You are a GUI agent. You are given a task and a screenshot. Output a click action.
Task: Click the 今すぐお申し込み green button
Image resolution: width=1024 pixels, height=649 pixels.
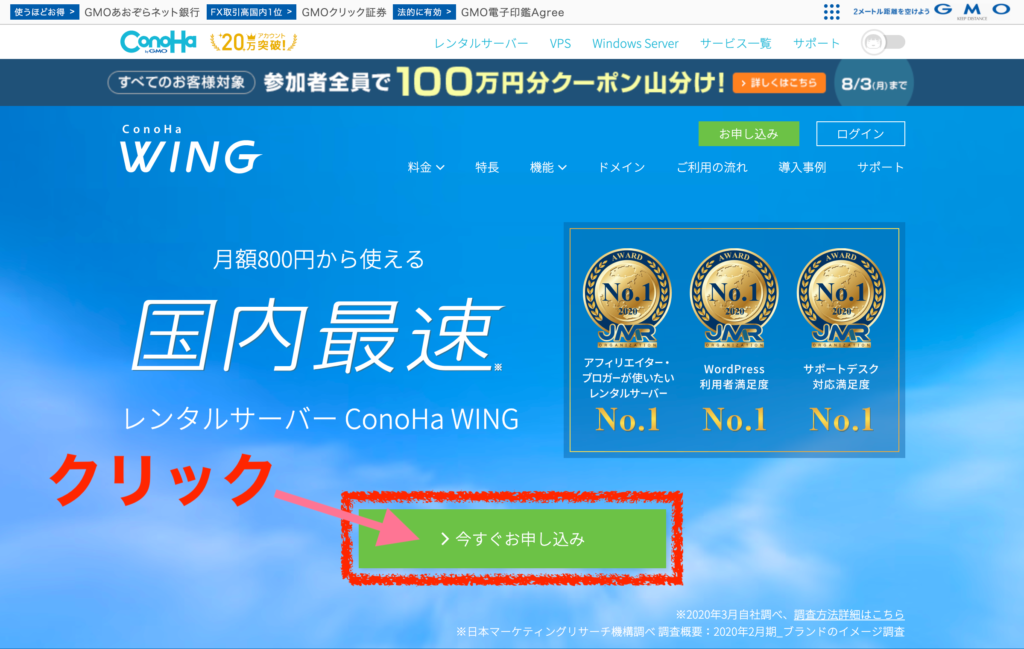[x=512, y=539]
